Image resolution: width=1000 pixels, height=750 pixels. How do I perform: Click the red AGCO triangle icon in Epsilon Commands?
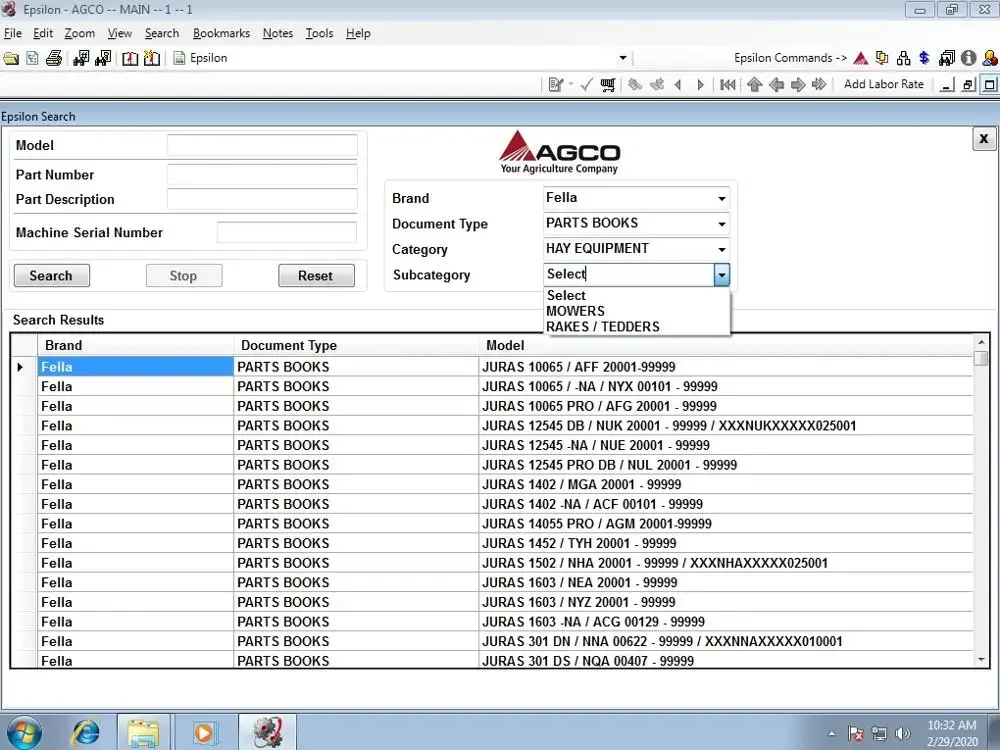pos(860,58)
